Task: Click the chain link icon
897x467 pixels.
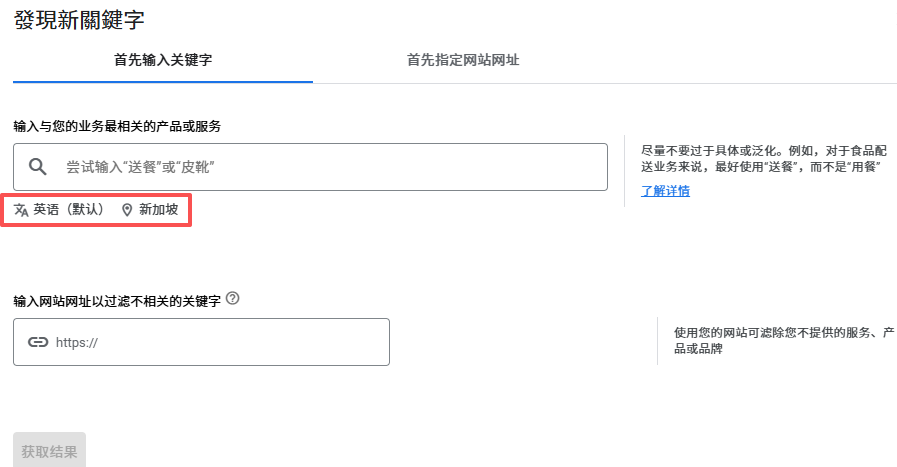Action: pyautogui.click(x=38, y=342)
